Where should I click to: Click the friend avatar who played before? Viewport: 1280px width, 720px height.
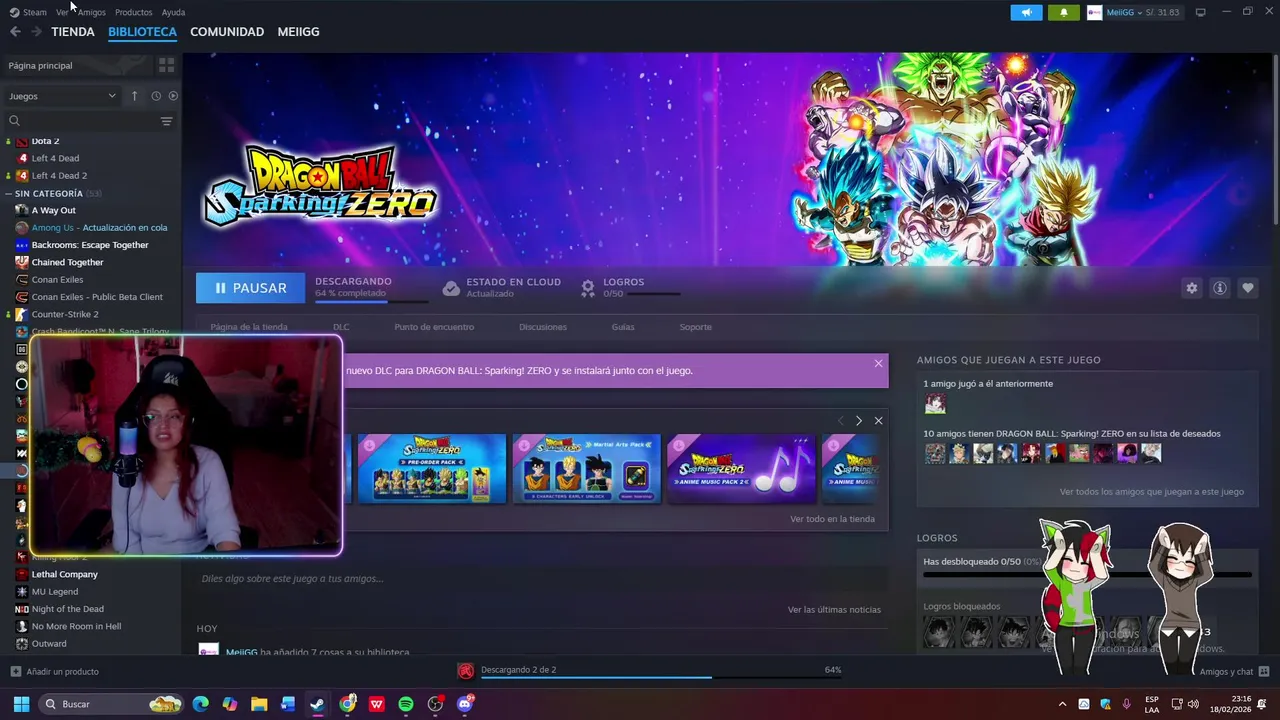[x=935, y=403]
